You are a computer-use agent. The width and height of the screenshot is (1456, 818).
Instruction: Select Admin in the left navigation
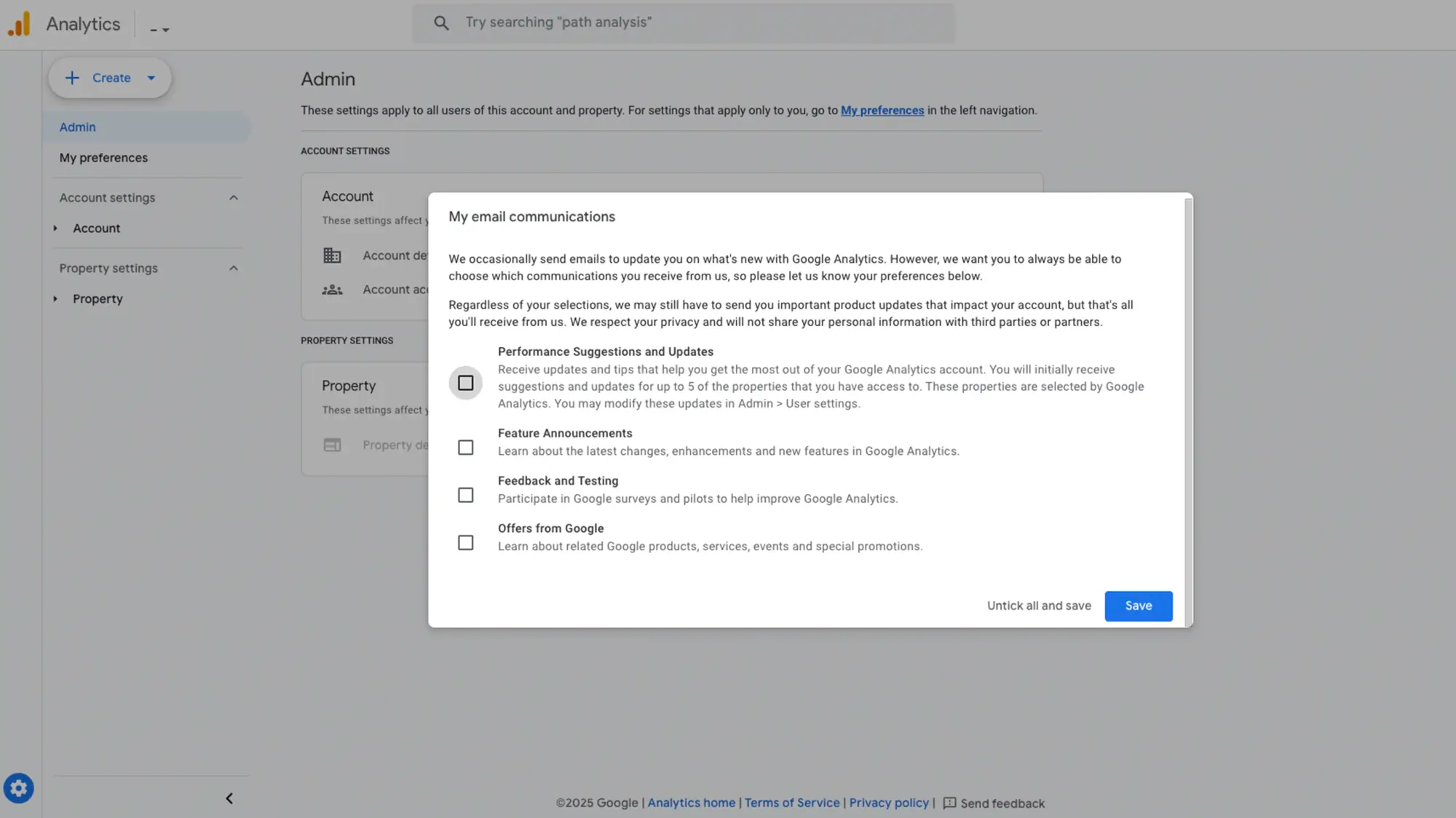[x=146, y=127]
